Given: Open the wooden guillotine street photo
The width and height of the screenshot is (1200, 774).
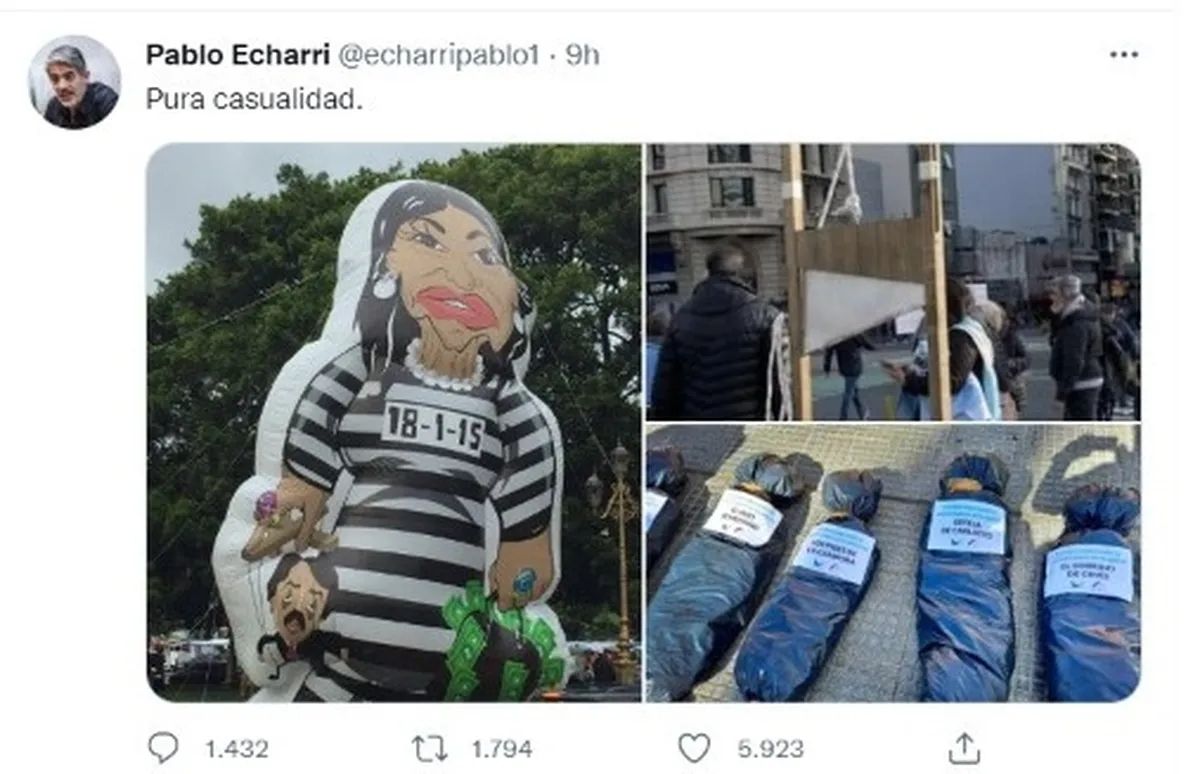Looking at the screenshot, I should click(893, 282).
